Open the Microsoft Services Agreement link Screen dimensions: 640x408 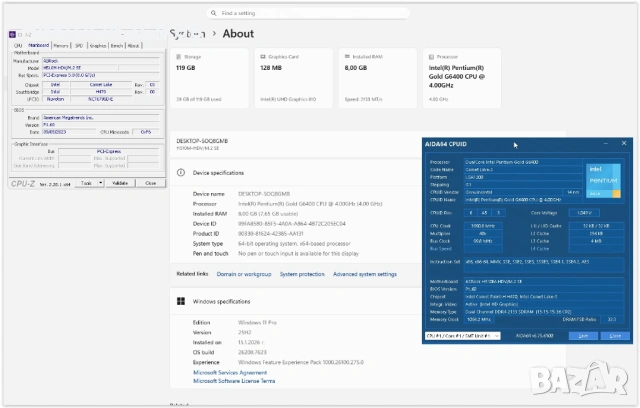click(230, 373)
